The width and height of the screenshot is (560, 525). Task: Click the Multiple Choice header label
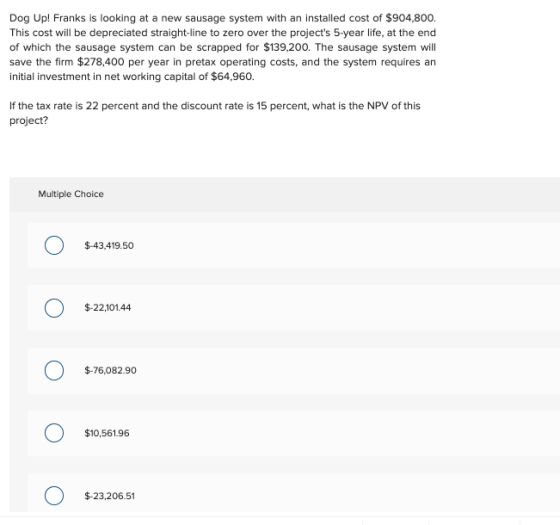71,194
